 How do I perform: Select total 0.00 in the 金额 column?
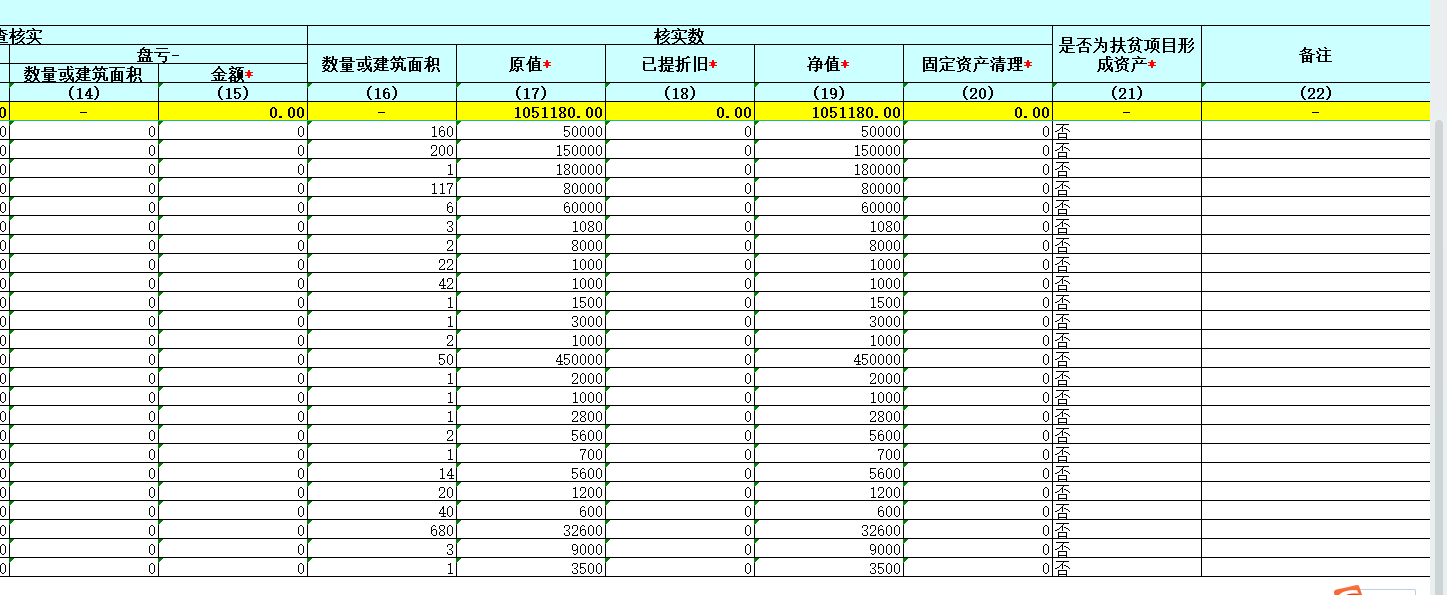(x=233, y=112)
